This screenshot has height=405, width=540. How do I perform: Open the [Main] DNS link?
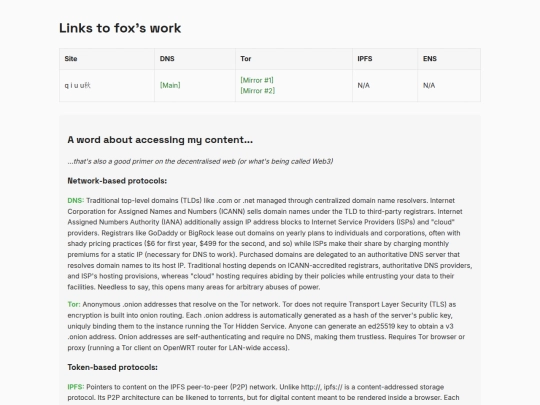click(x=170, y=85)
